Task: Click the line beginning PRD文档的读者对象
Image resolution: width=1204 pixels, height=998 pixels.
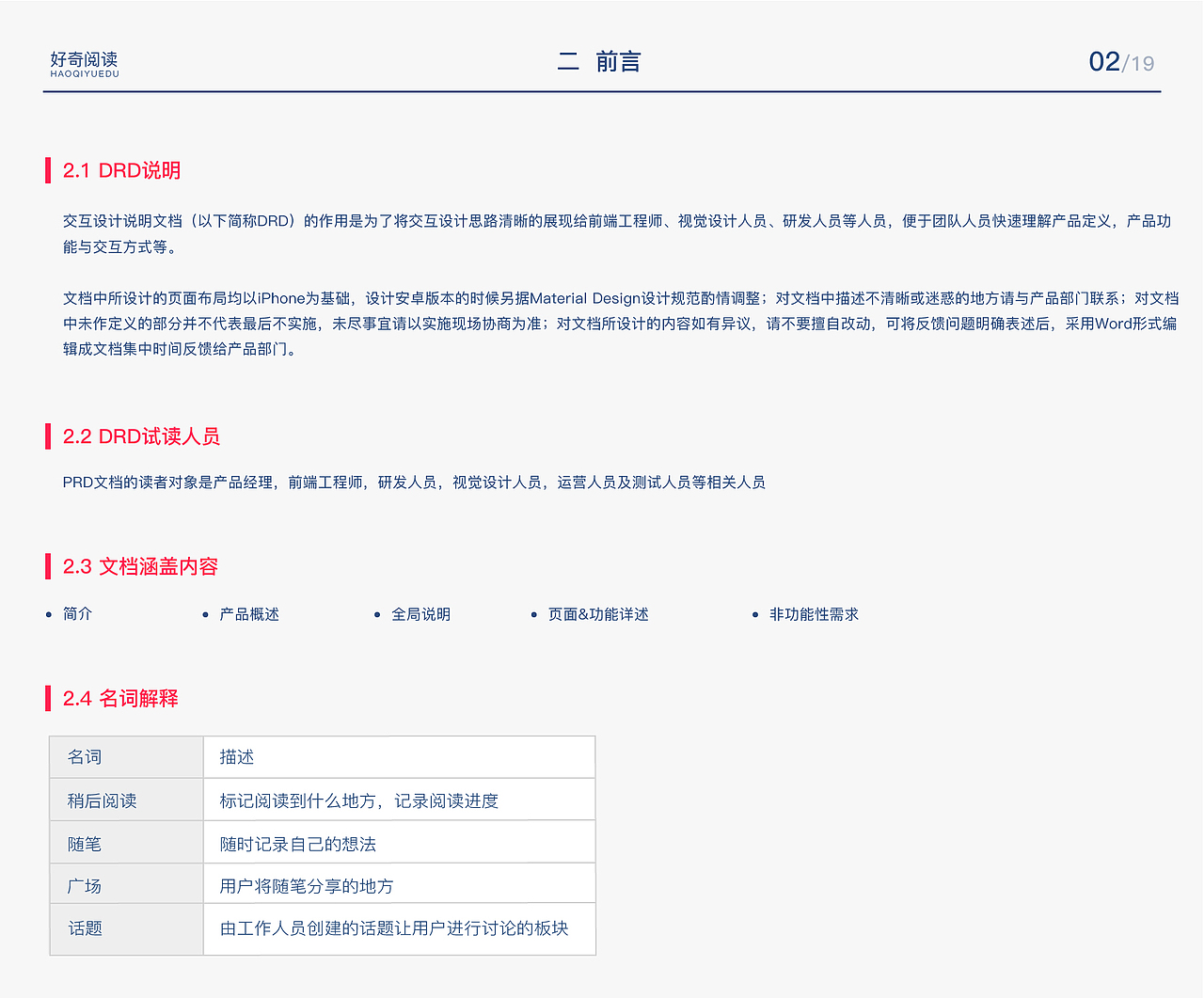Action: 414,483
